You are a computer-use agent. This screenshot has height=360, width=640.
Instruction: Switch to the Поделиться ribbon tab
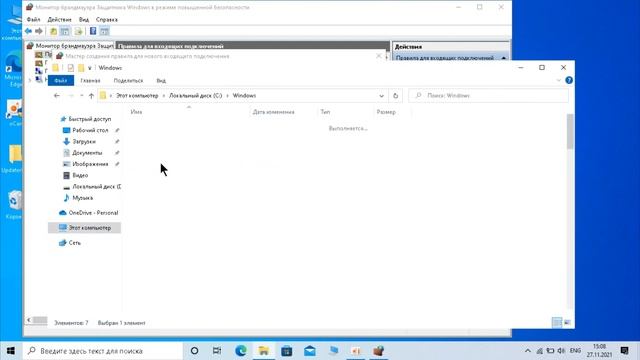128,80
